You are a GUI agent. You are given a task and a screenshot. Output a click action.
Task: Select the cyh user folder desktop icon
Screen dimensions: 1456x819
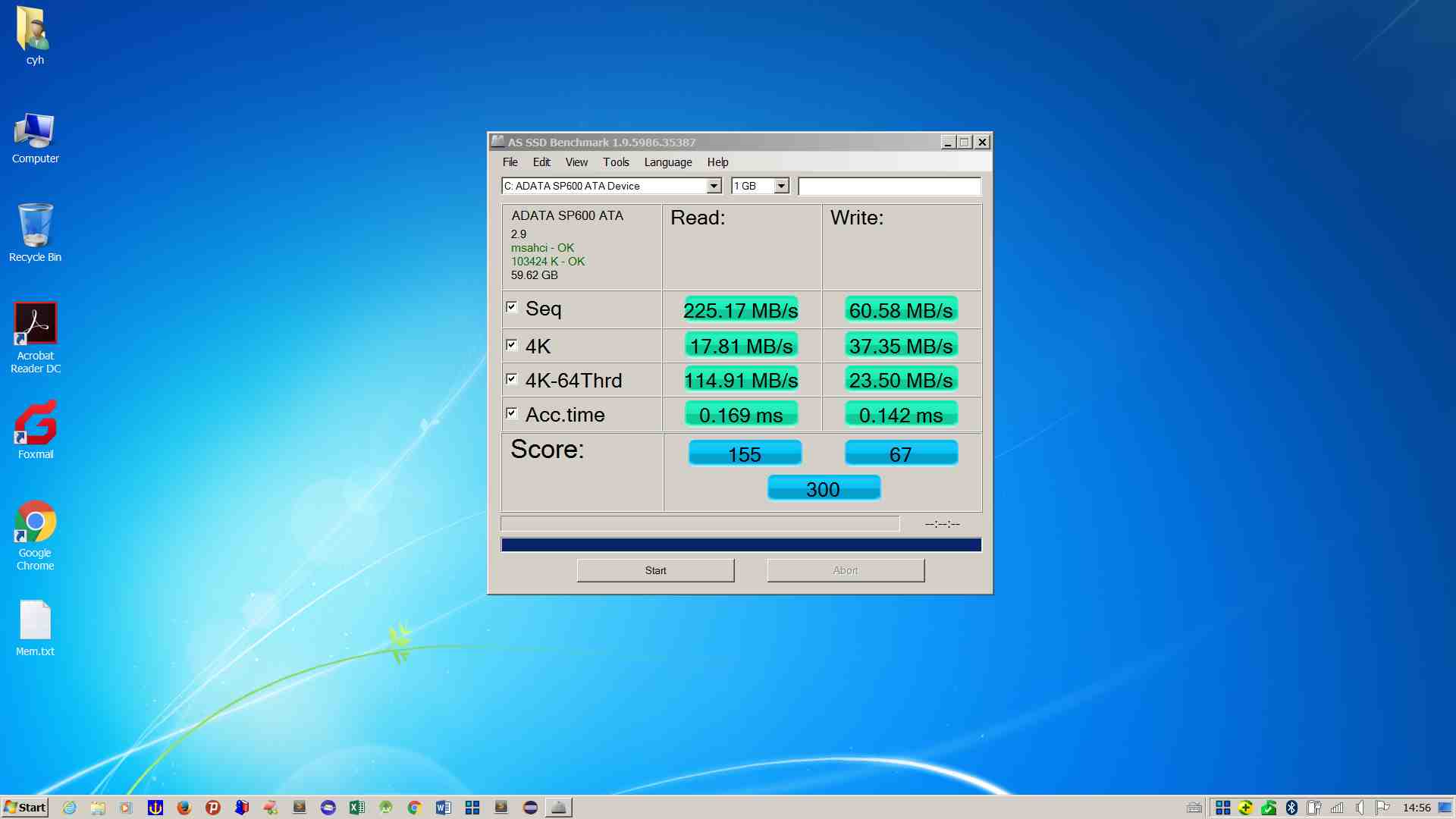tap(35, 36)
